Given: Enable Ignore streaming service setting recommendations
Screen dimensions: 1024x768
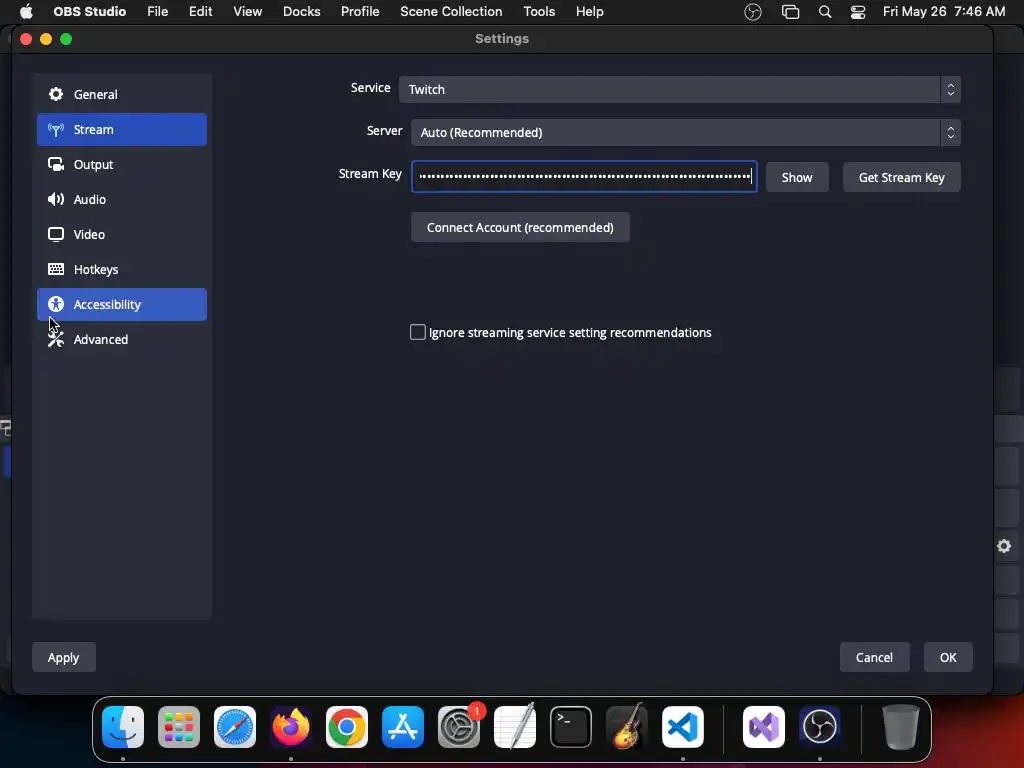Looking at the screenshot, I should tap(418, 332).
